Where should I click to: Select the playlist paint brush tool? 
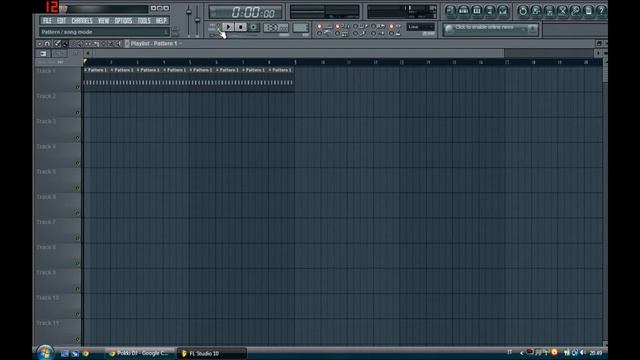pyautogui.click(x=65, y=43)
